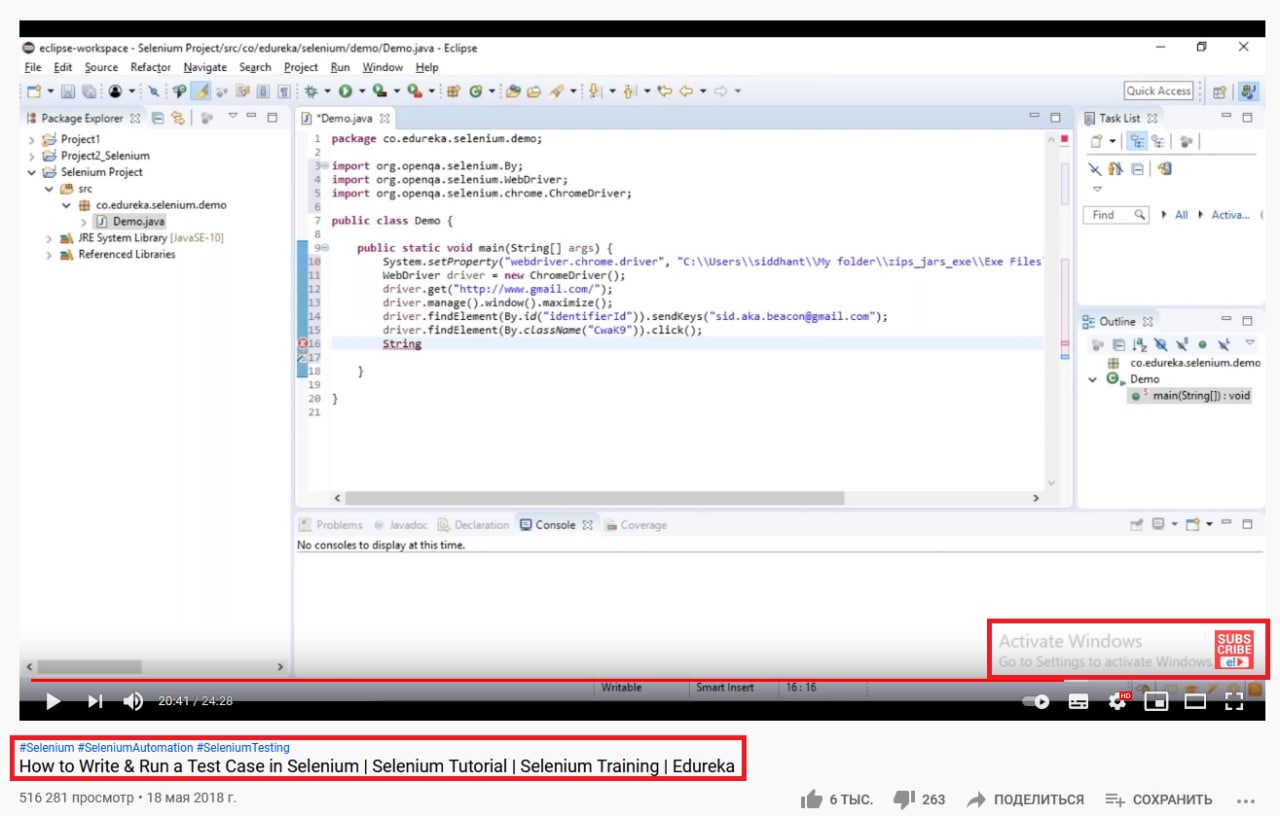This screenshot has height=816, width=1280.
Task: Open the Run button dropdown arrow
Action: coord(362,91)
